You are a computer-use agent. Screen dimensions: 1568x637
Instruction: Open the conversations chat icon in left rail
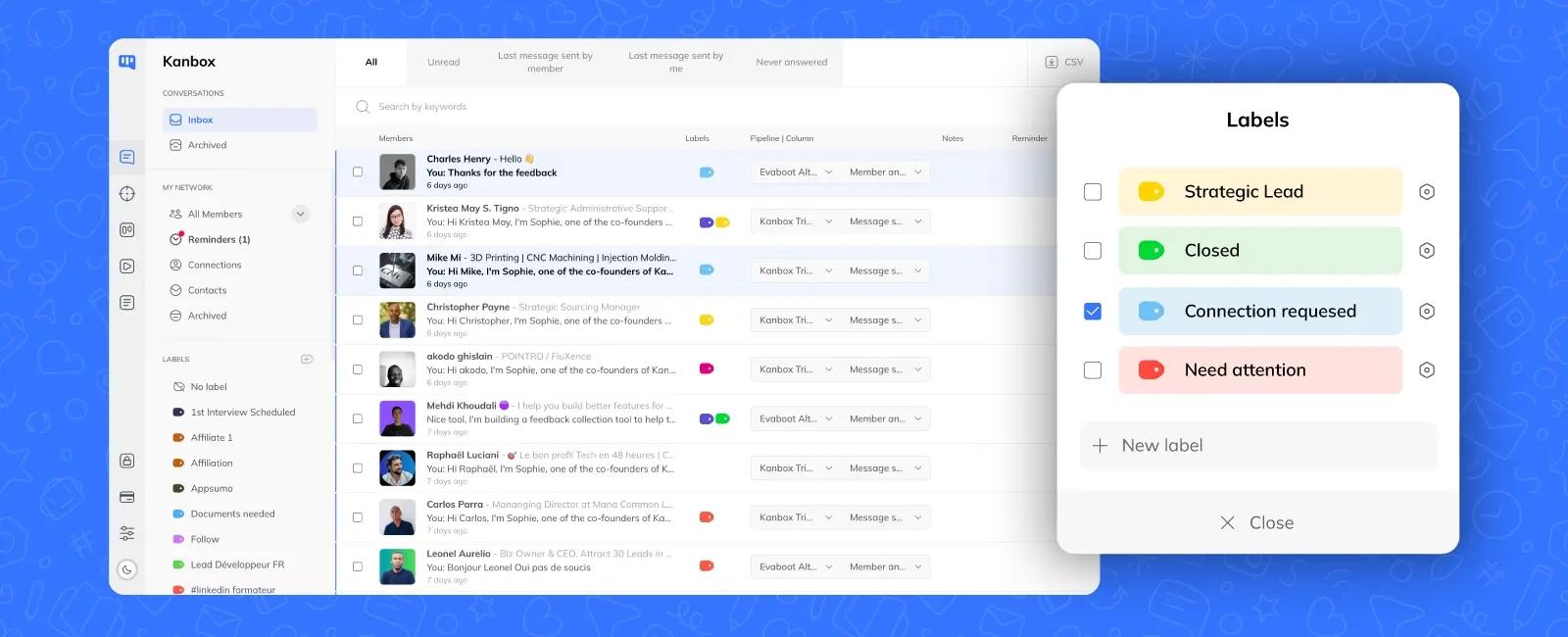tap(127, 157)
